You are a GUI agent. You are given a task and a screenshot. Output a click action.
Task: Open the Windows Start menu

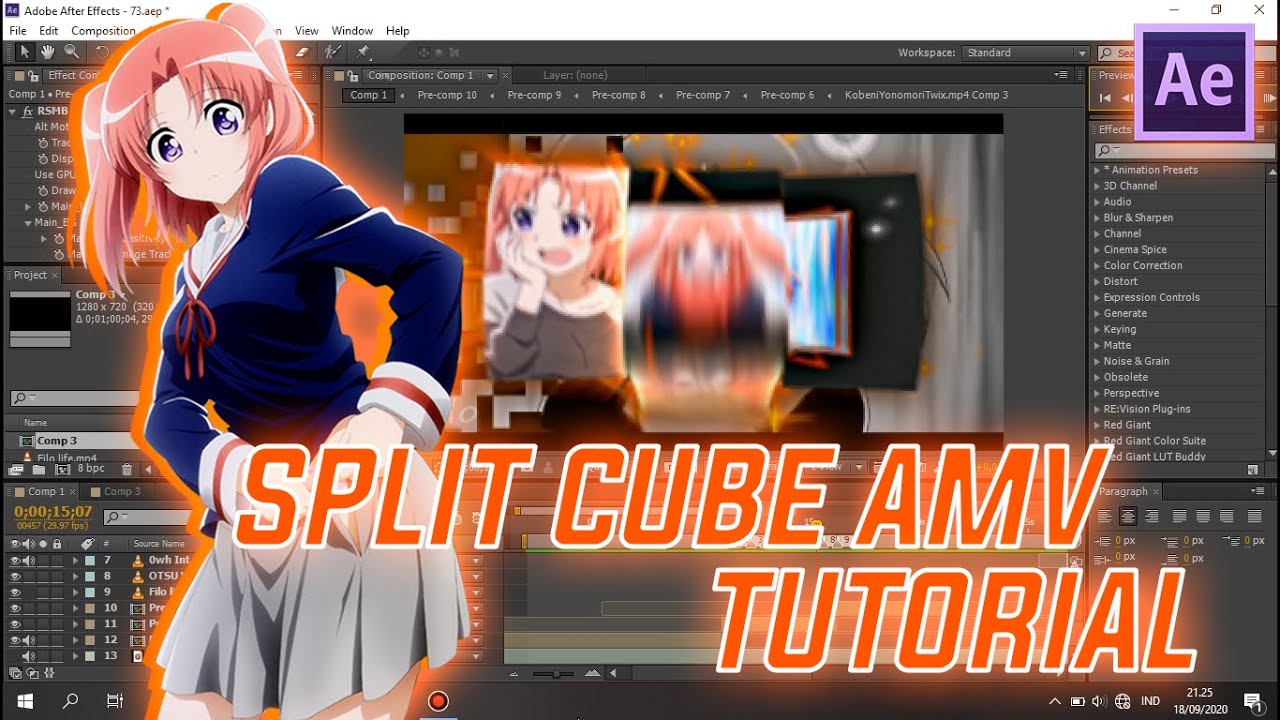click(x=24, y=701)
